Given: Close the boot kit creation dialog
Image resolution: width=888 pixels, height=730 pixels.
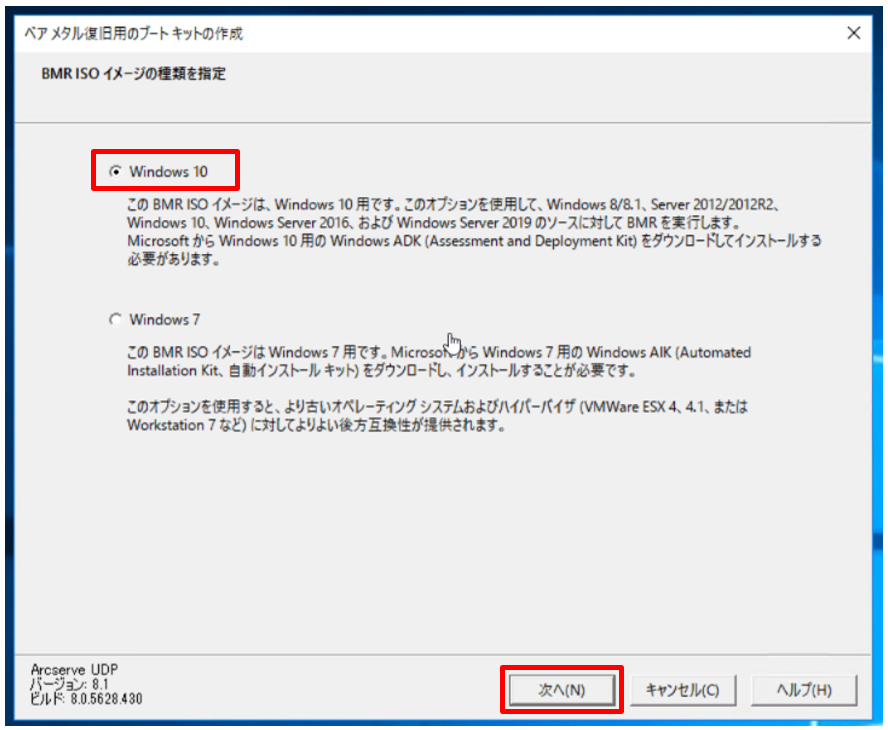Looking at the screenshot, I should pyautogui.click(x=853, y=33).
